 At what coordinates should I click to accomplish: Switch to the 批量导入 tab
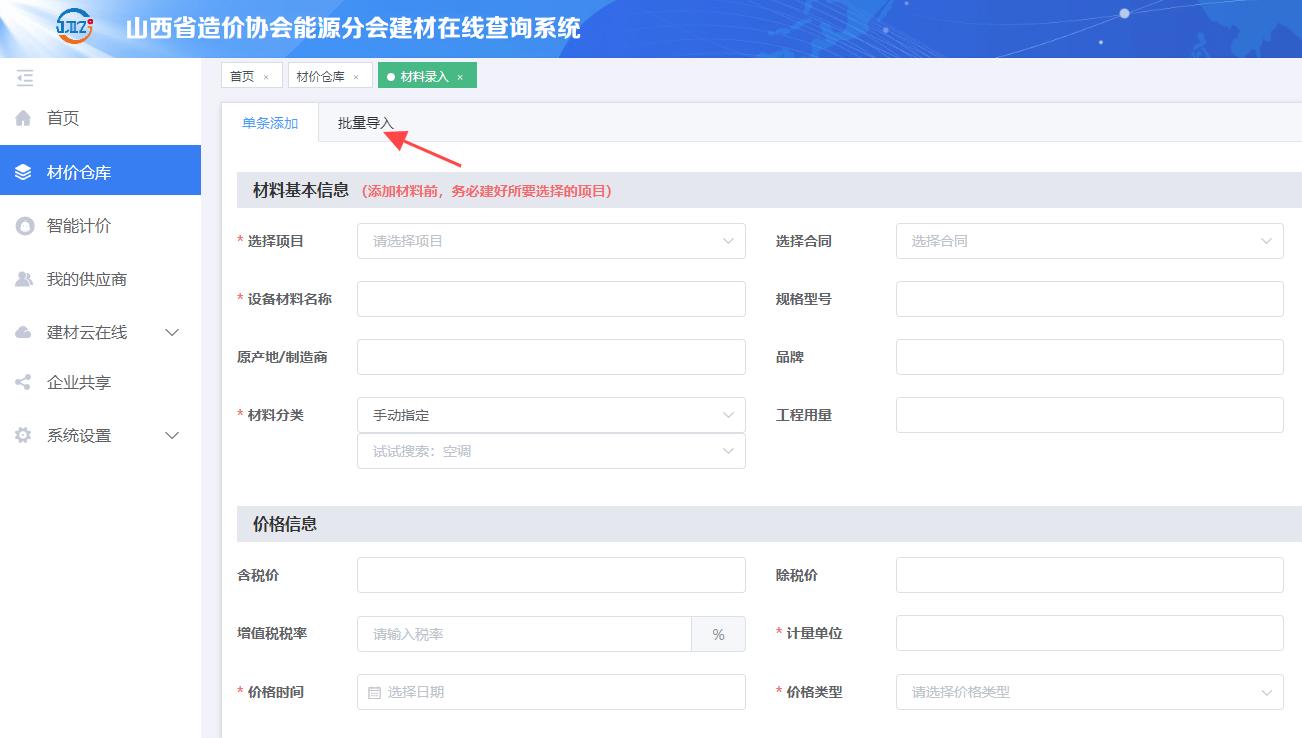[x=366, y=123]
